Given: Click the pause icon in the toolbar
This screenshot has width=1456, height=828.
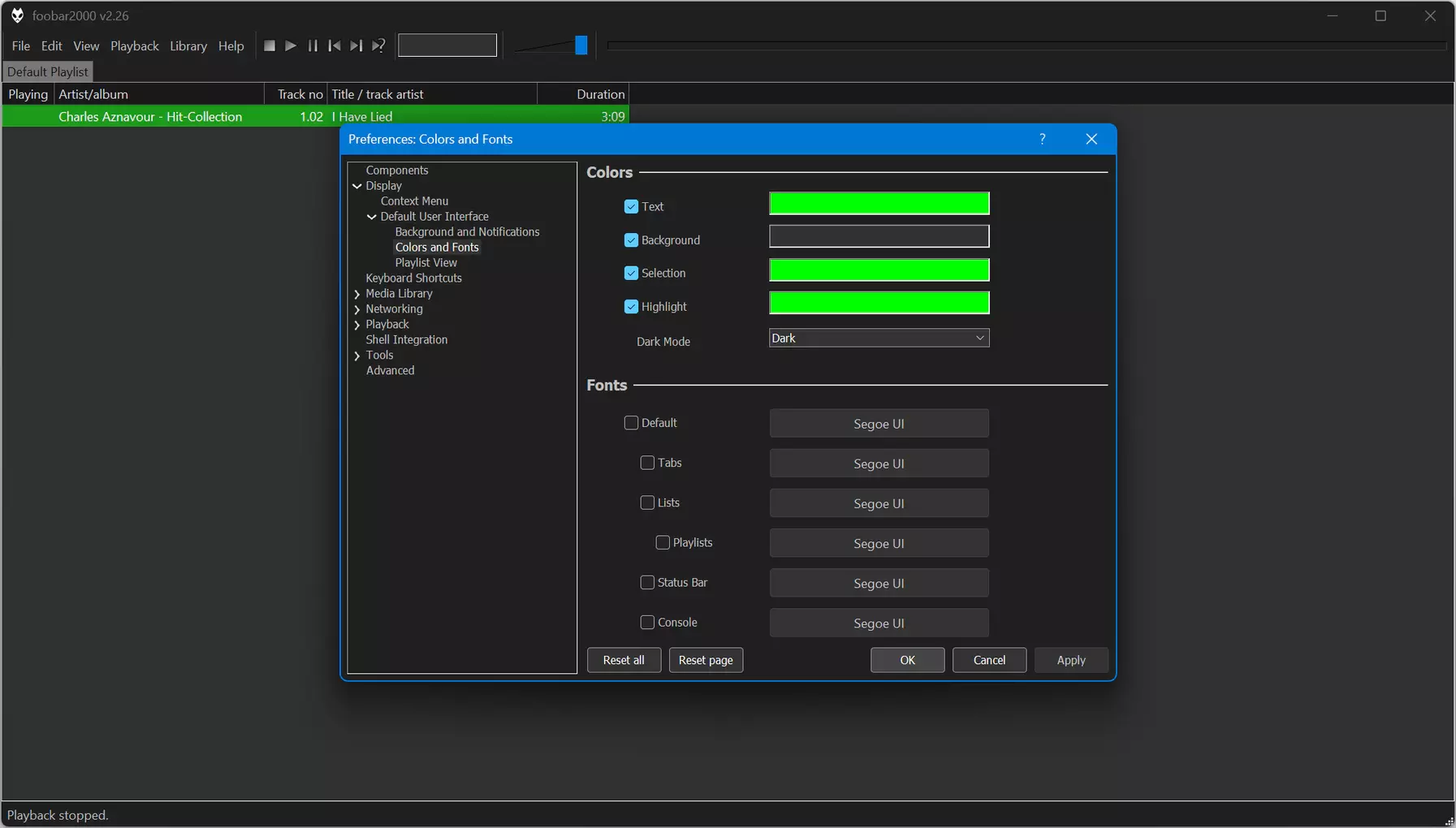Looking at the screenshot, I should click(x=313, y=46).
